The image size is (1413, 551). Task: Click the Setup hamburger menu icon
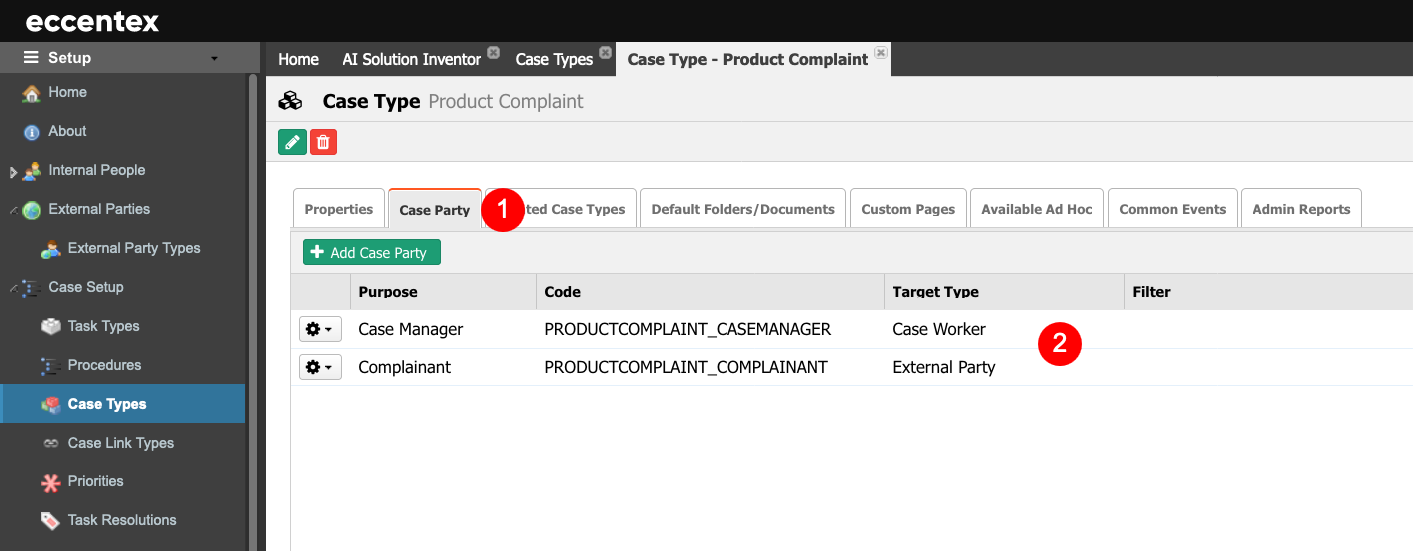(31, 58)
